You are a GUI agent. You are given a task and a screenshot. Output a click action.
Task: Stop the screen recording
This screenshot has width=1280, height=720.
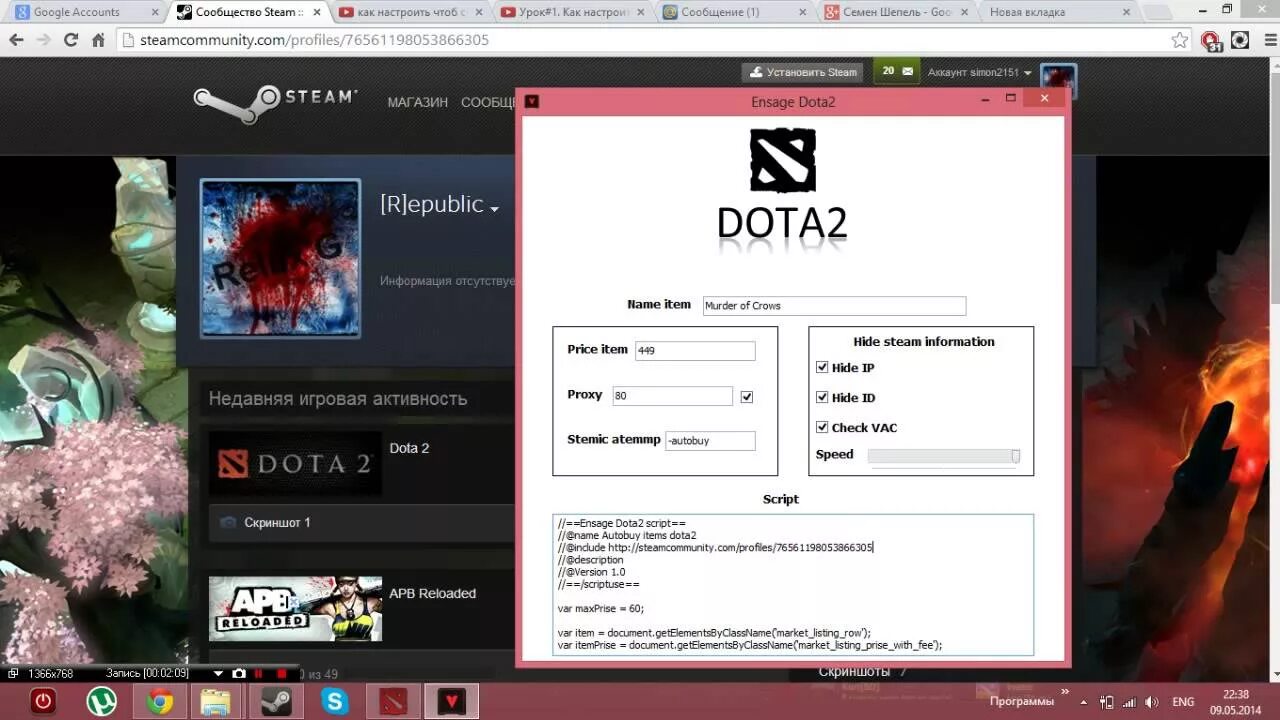point(282,674)
